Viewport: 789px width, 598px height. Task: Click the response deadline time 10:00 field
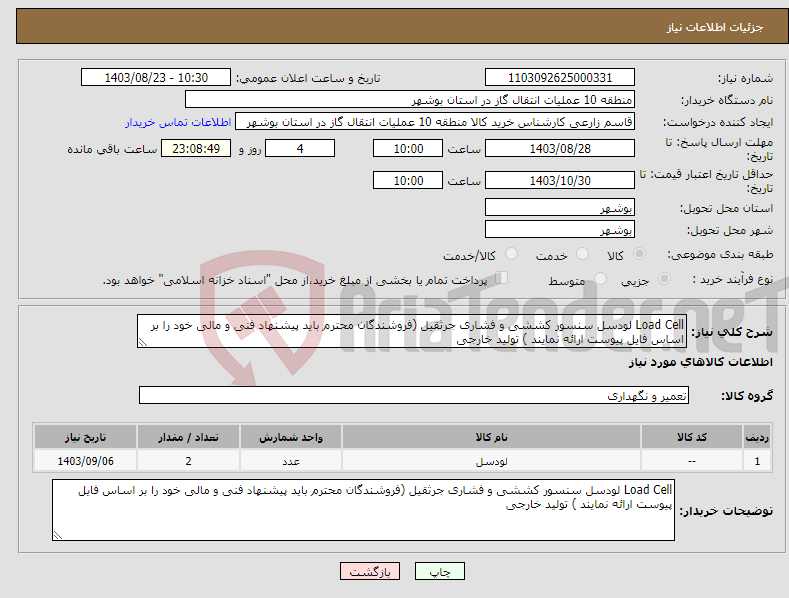click(408, 148)
